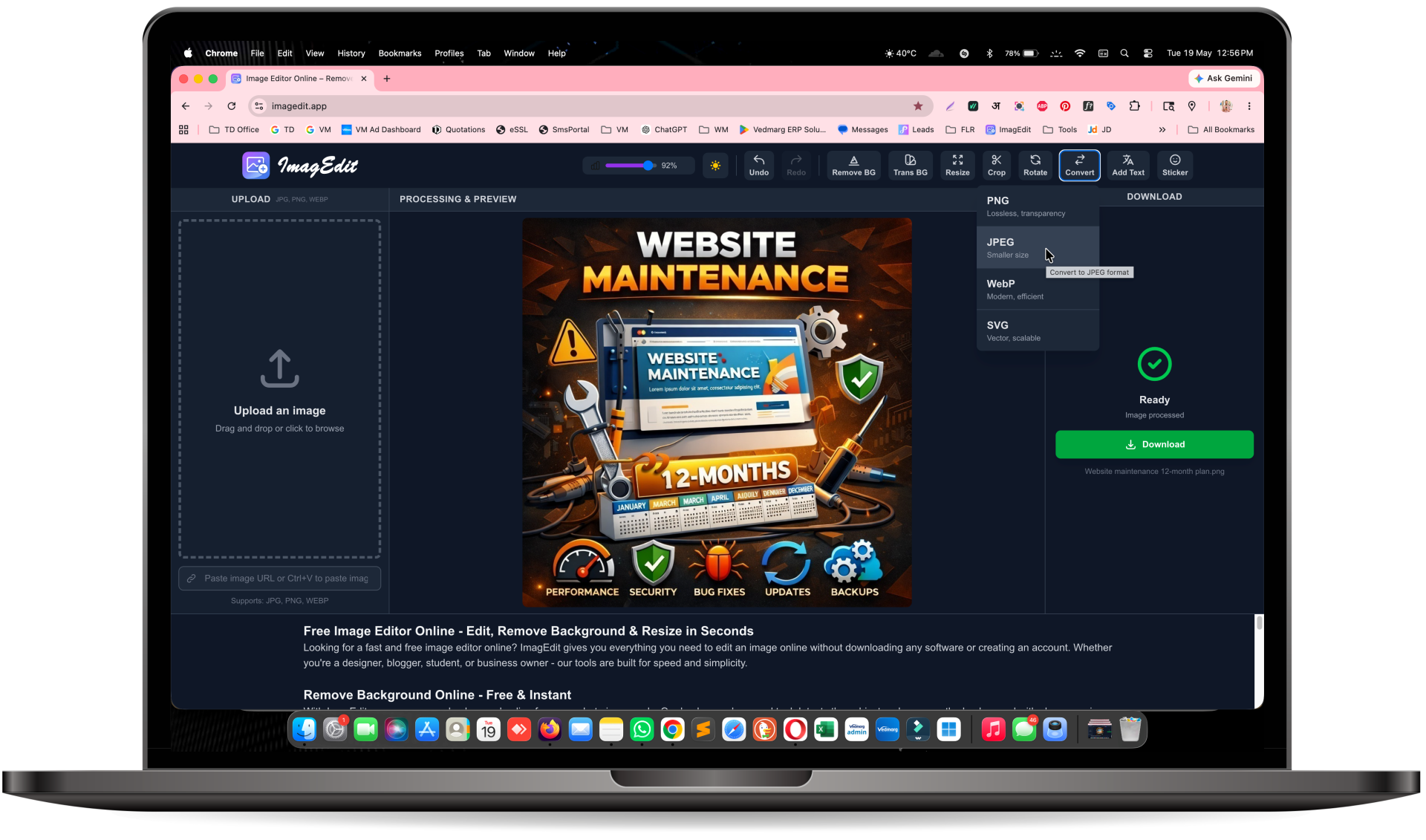Click the Ask Gemini button

pos(1223,78)
